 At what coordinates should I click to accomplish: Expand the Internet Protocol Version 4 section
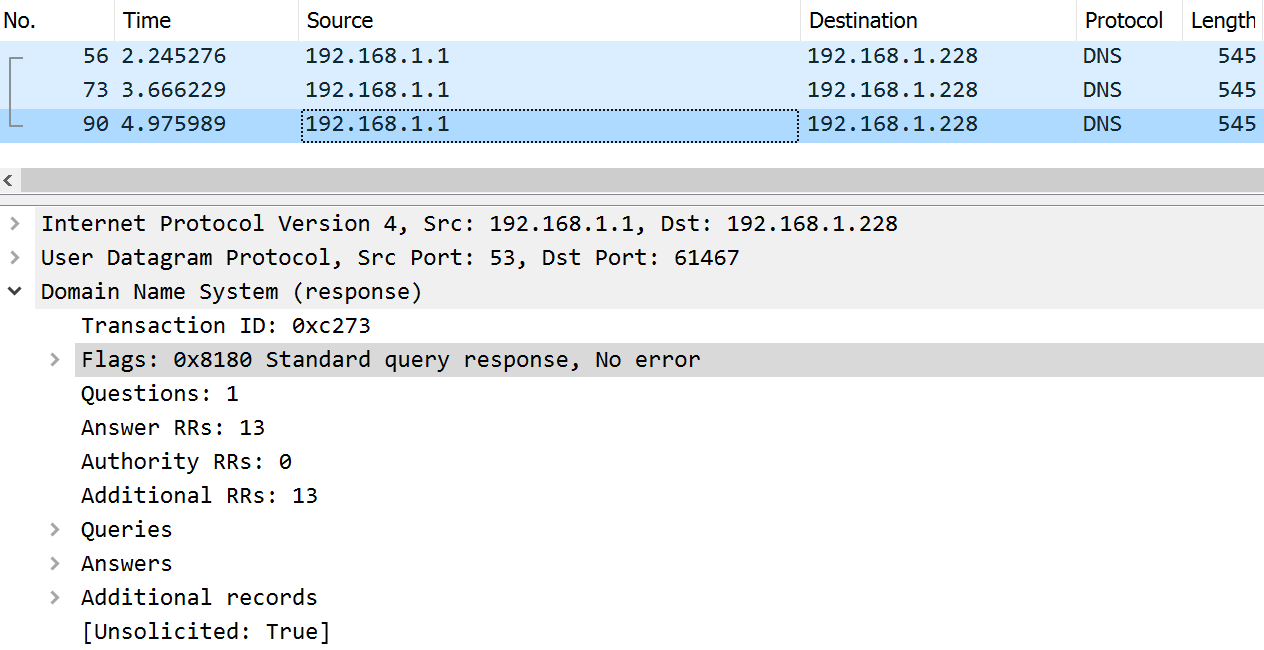tap(15, 224)
